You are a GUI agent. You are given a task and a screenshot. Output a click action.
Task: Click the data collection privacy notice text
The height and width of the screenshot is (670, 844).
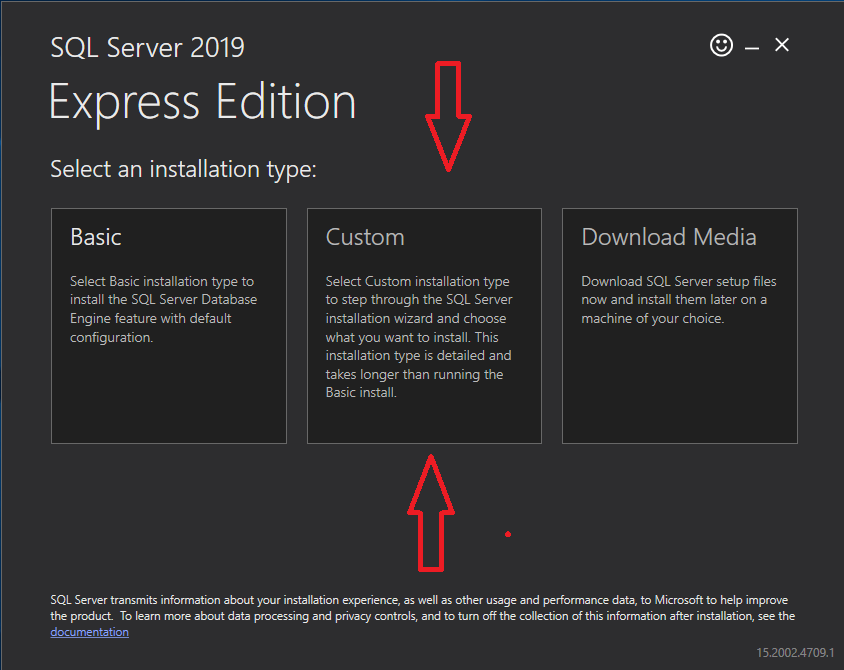point(422,608)
